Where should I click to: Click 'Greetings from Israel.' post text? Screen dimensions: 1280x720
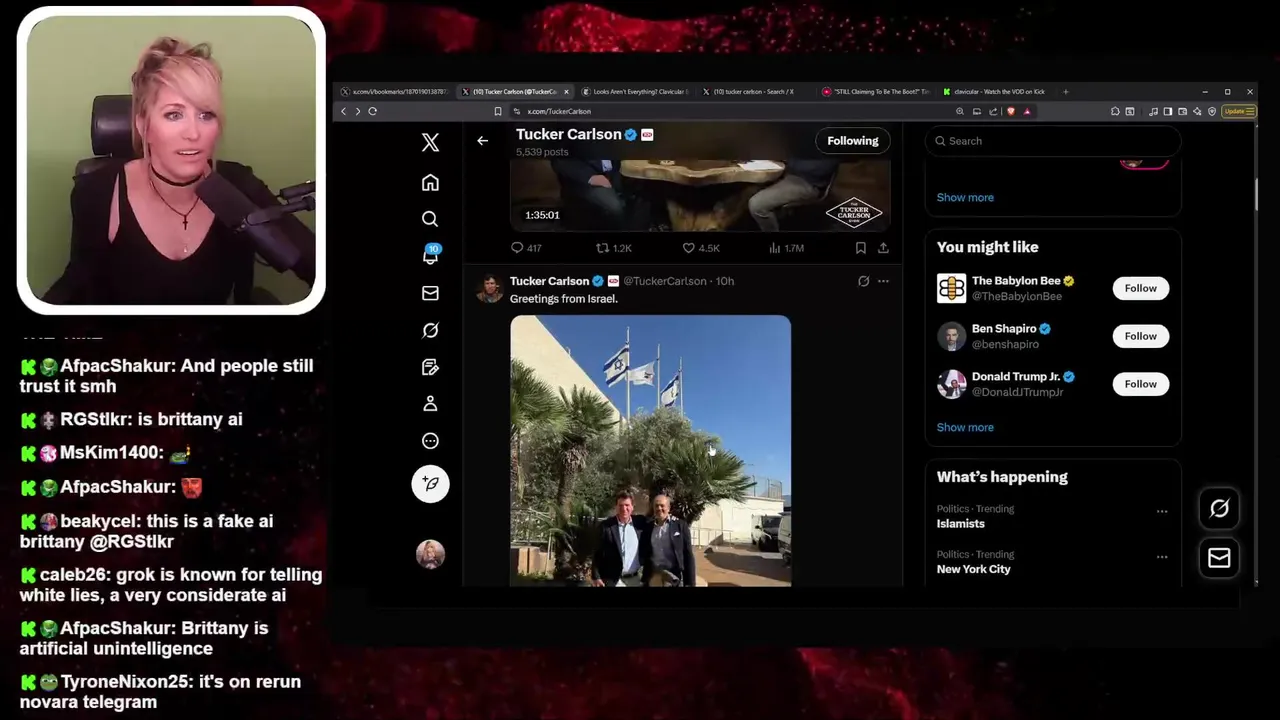click(x=564, y=299)
